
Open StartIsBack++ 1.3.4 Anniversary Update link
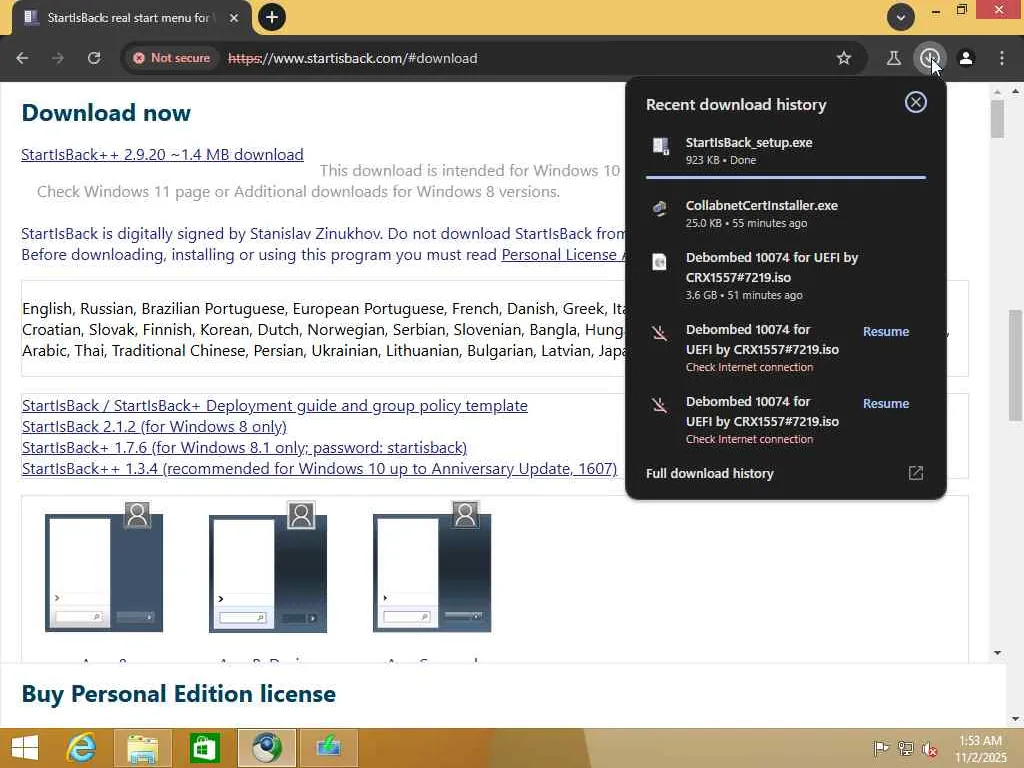pyautogui.click(x=319, y=468)
